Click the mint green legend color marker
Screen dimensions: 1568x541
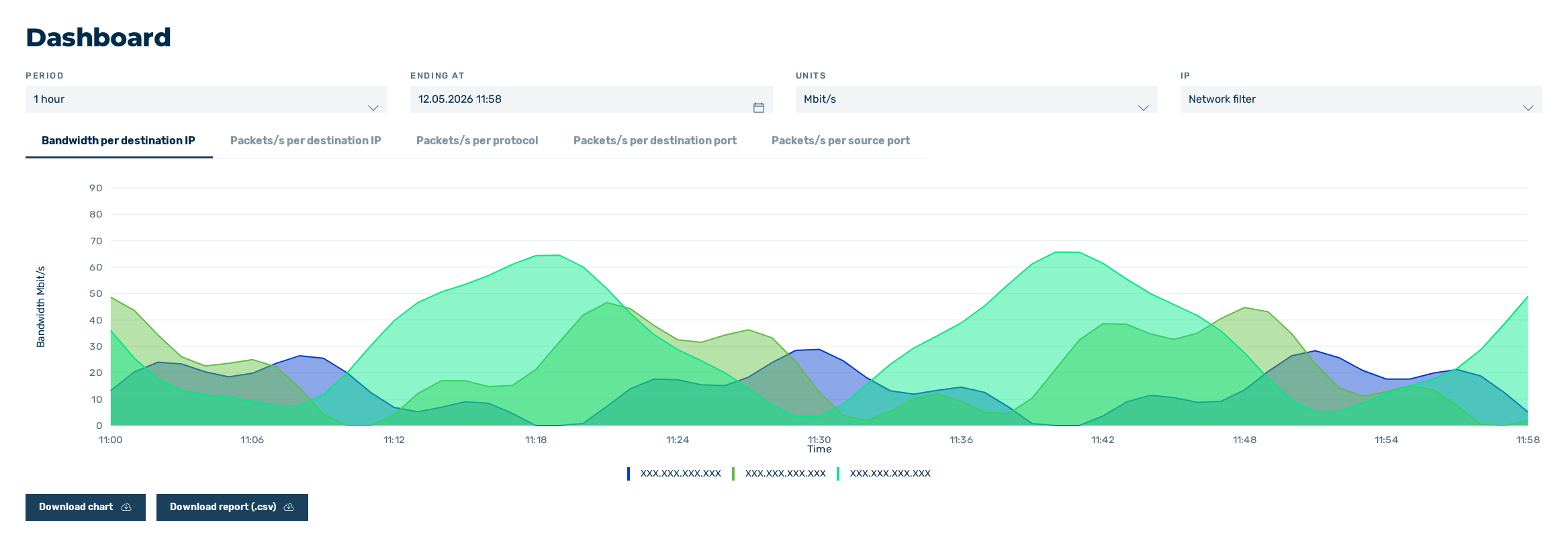838,474
